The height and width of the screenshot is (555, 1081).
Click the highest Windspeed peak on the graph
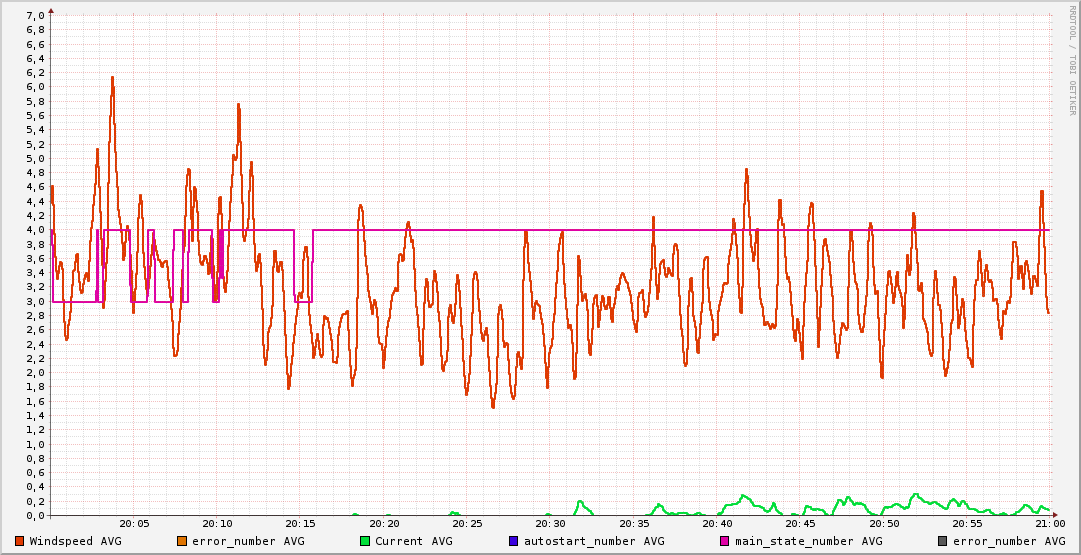(112, 78)
